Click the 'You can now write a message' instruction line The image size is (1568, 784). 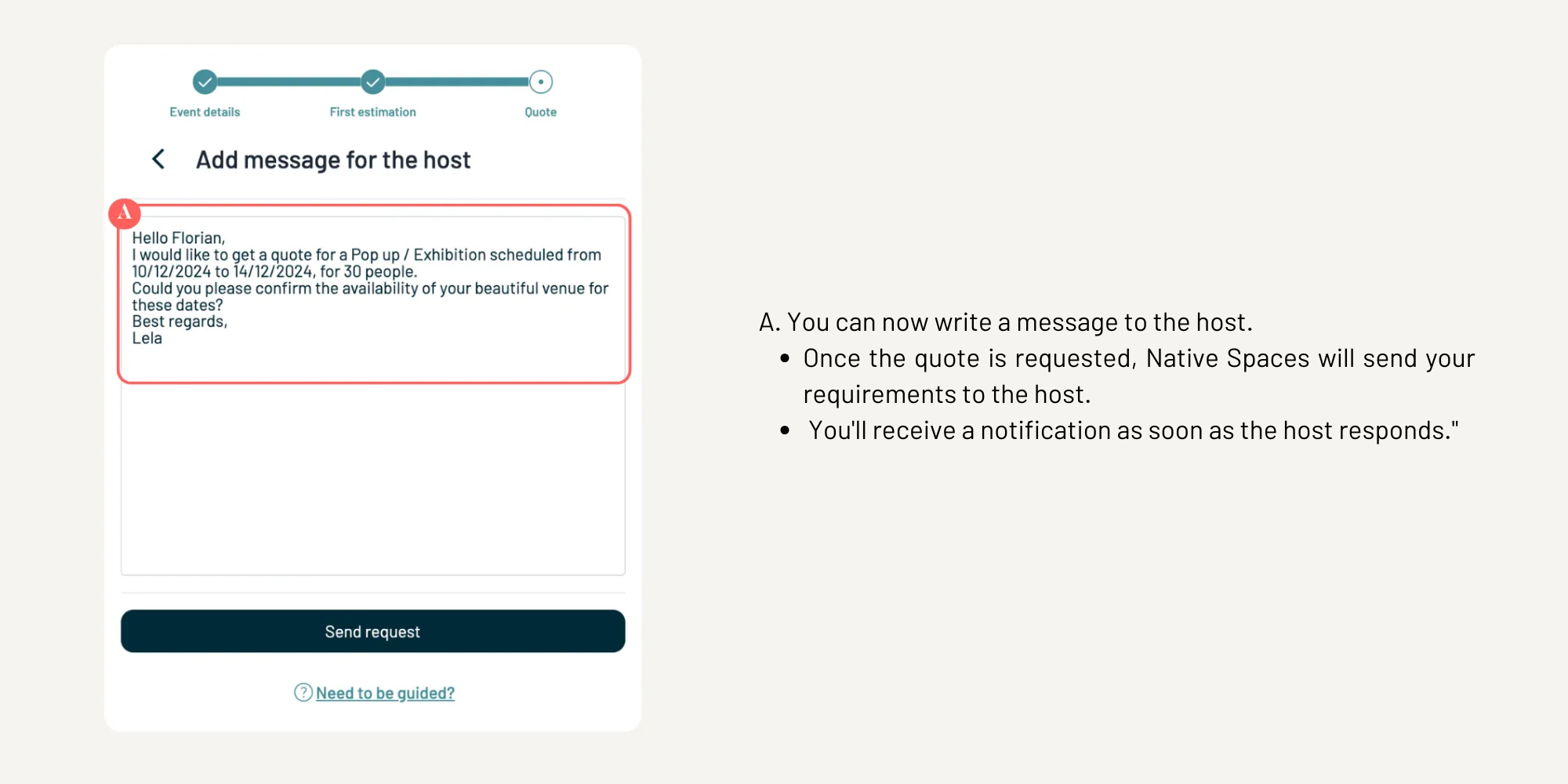tap(1005, 322)
